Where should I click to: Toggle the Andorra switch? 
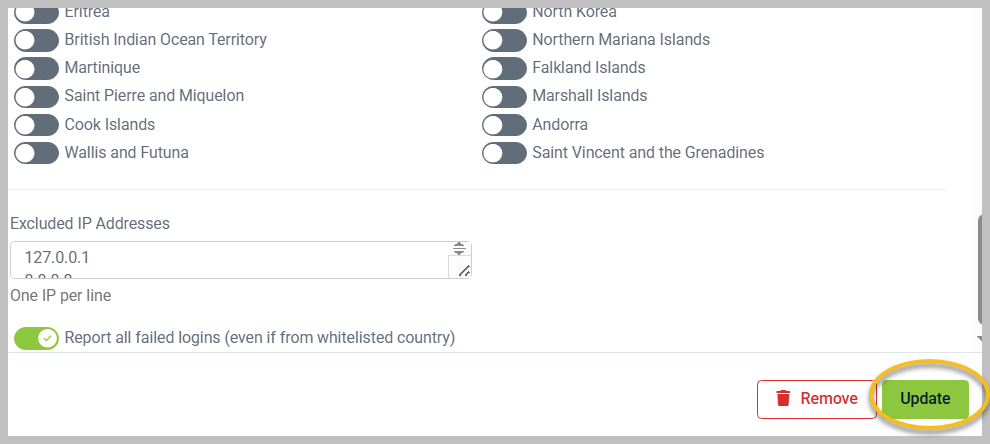[504, 125]
